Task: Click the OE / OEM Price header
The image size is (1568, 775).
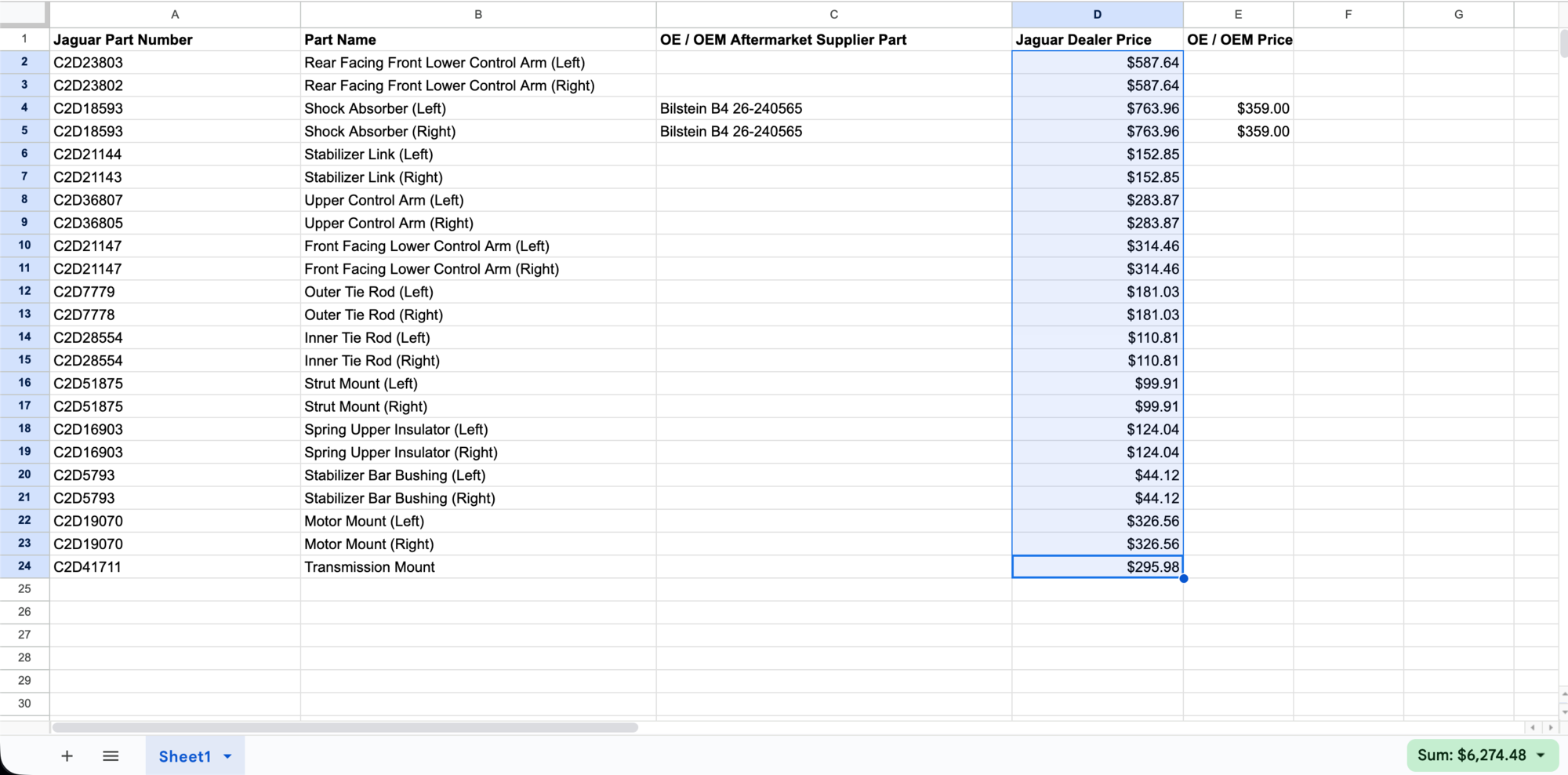Action: (x=1238, y=40)
